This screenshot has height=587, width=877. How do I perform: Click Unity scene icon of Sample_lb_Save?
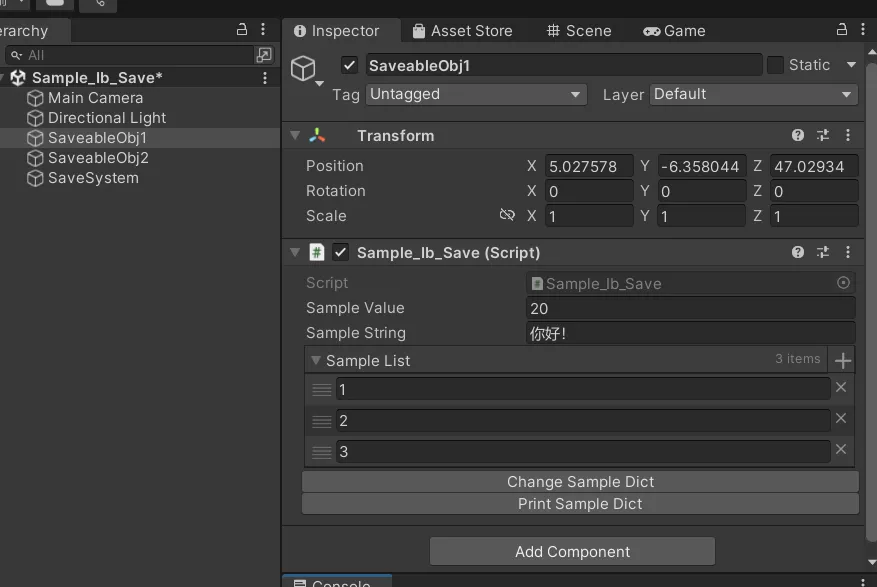pyautogui.click(x=18, y=78)
